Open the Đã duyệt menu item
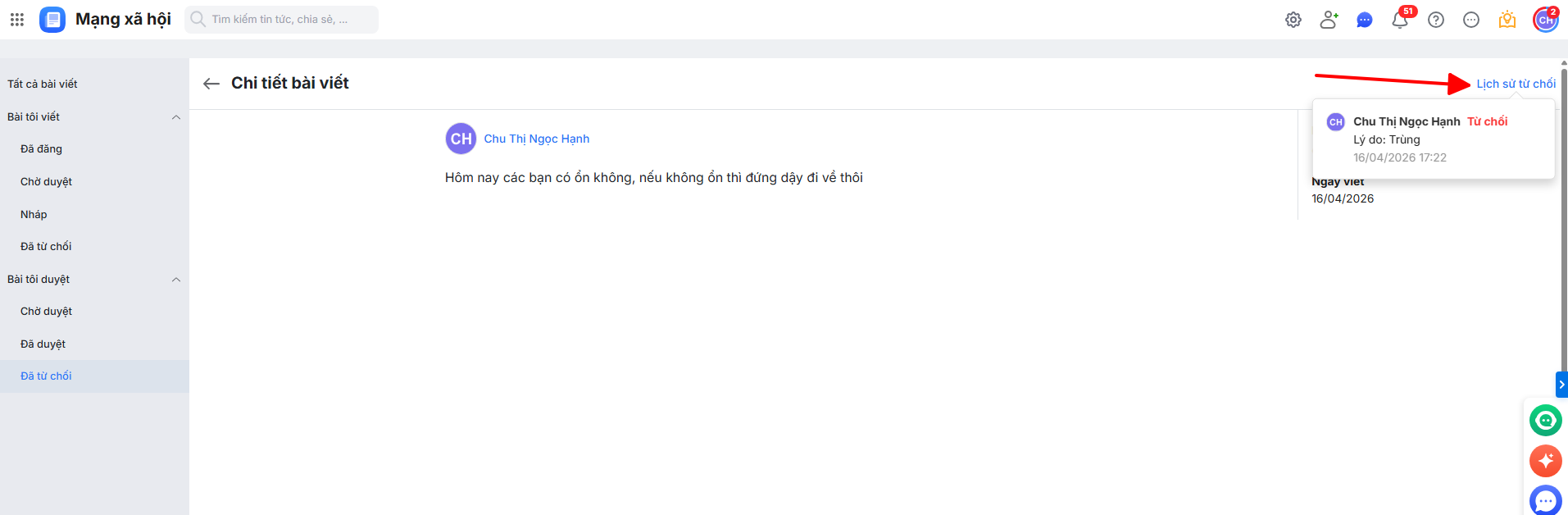The width and height of the screenshot is (1568, 515). [43, 344]
